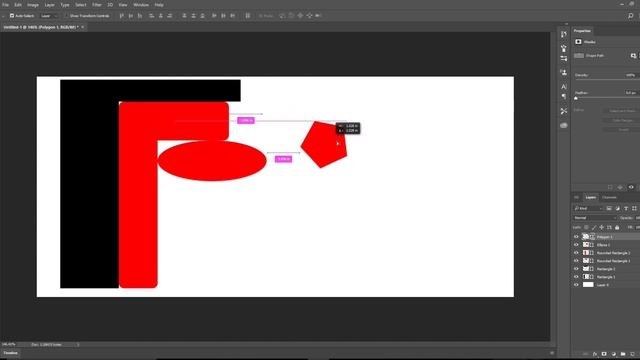The width and height of the screenshot is (640, 360).
Task: Hide the Layer 0 layer
Action: [x=576, y=285]
